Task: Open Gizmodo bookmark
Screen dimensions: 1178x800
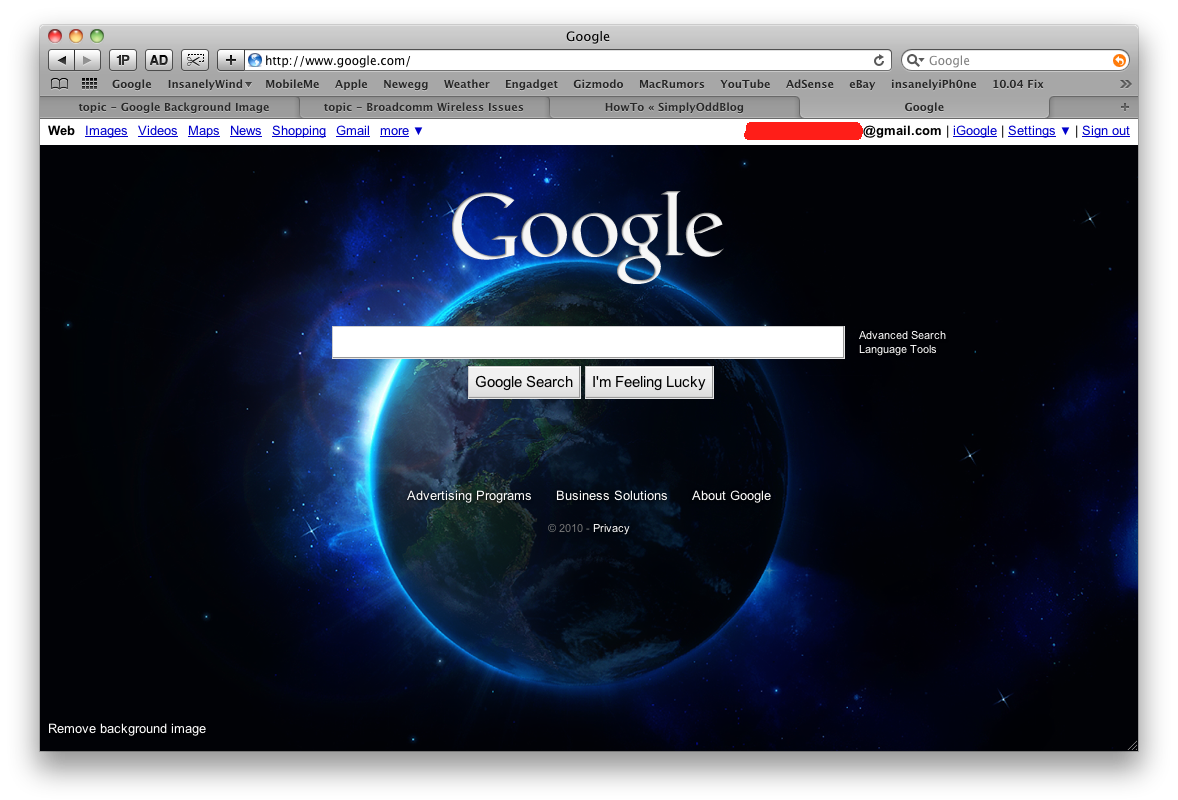Action: pyautogui.click(x=598, y=84)
